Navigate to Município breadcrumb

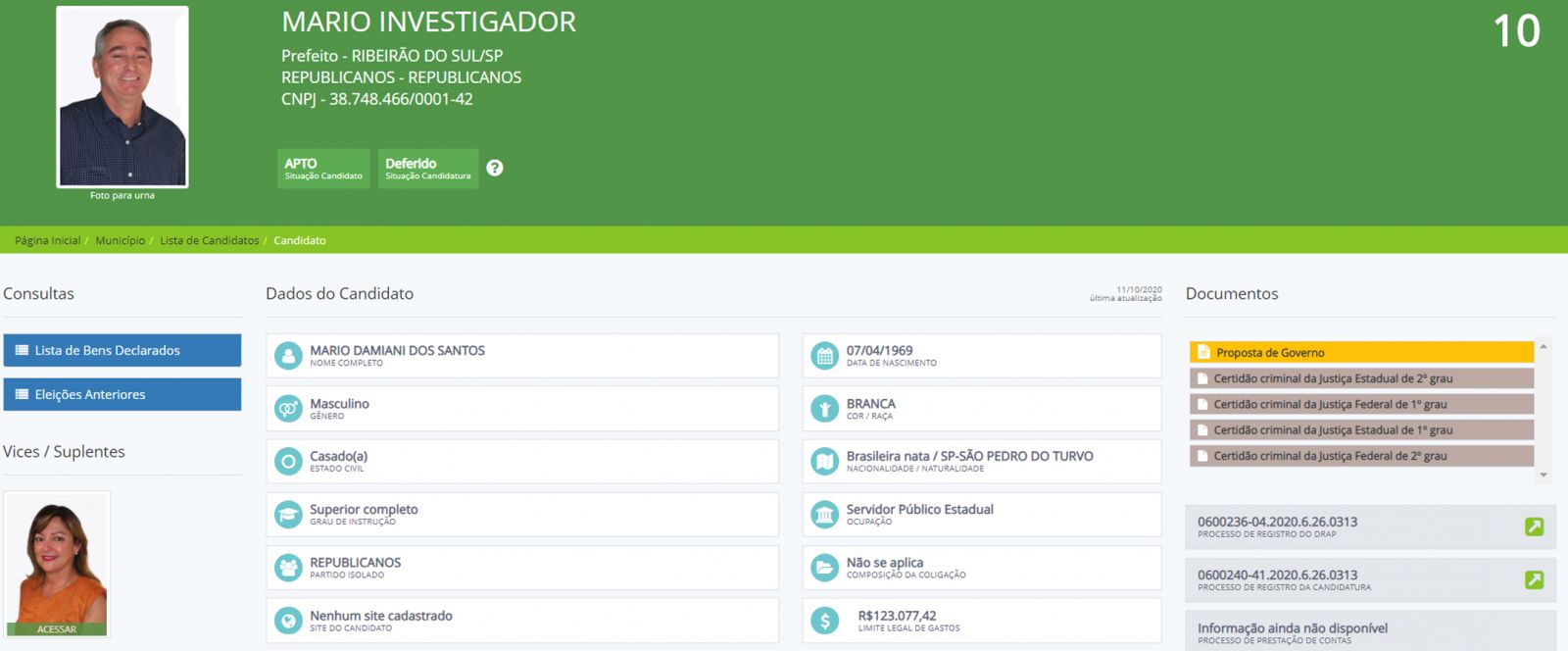point(120,240)
